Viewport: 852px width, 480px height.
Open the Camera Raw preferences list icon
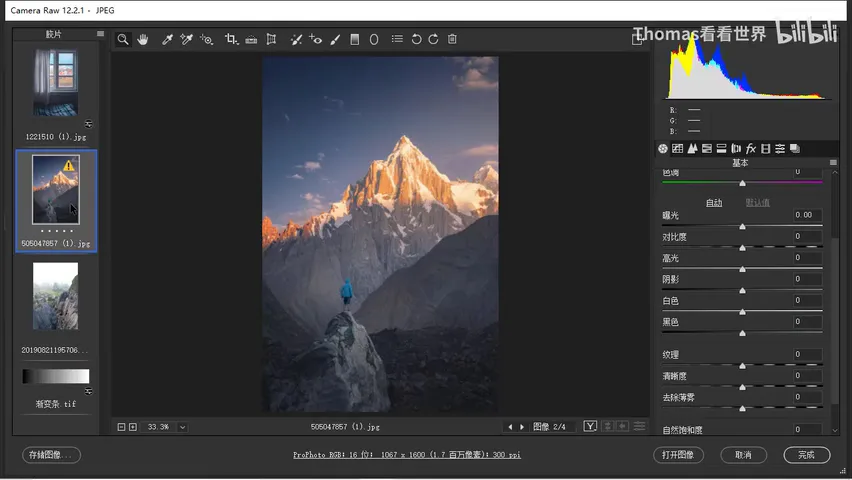pos(397,39)
